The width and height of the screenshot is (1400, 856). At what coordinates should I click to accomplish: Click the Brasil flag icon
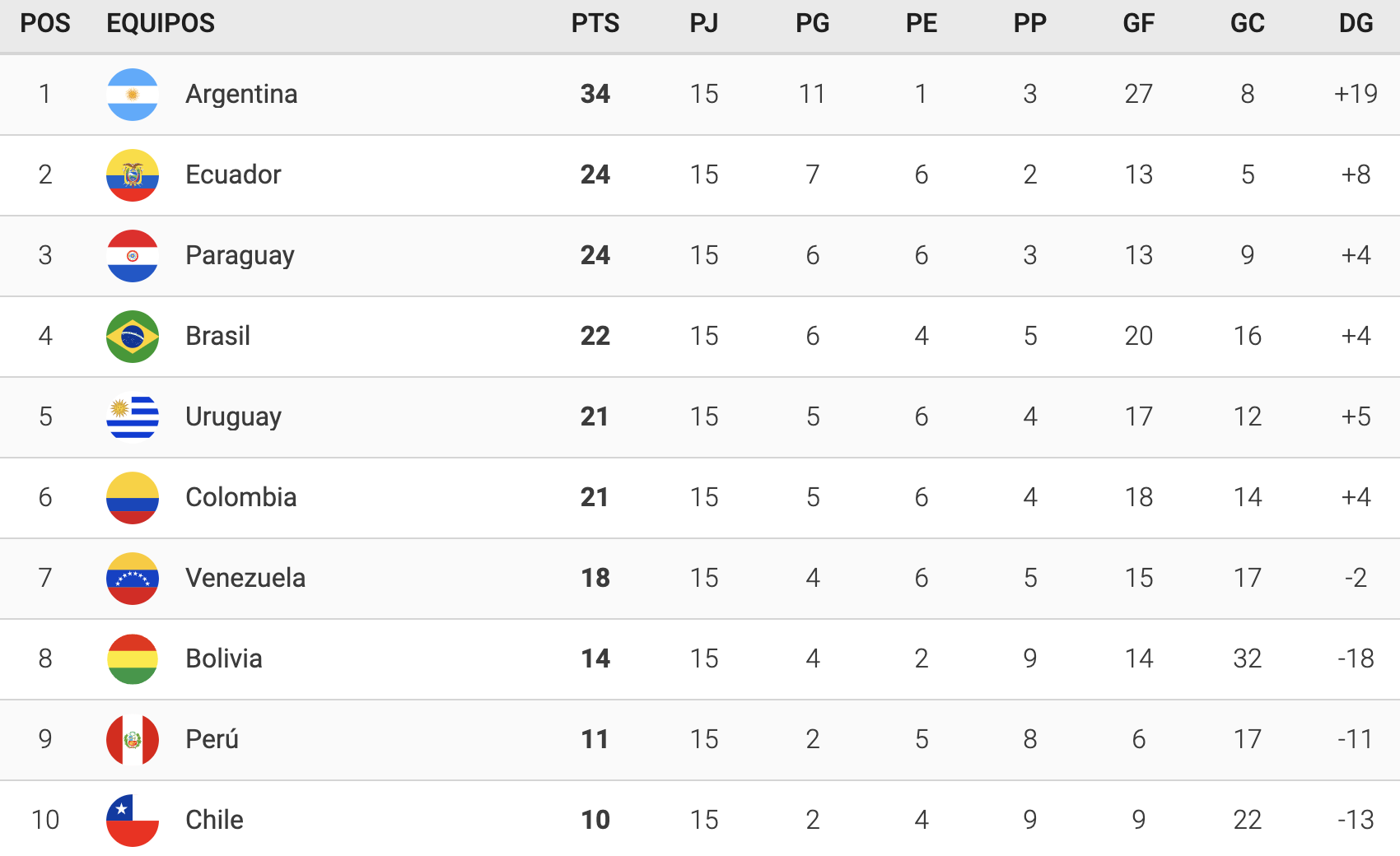click(x=133, y=337)
